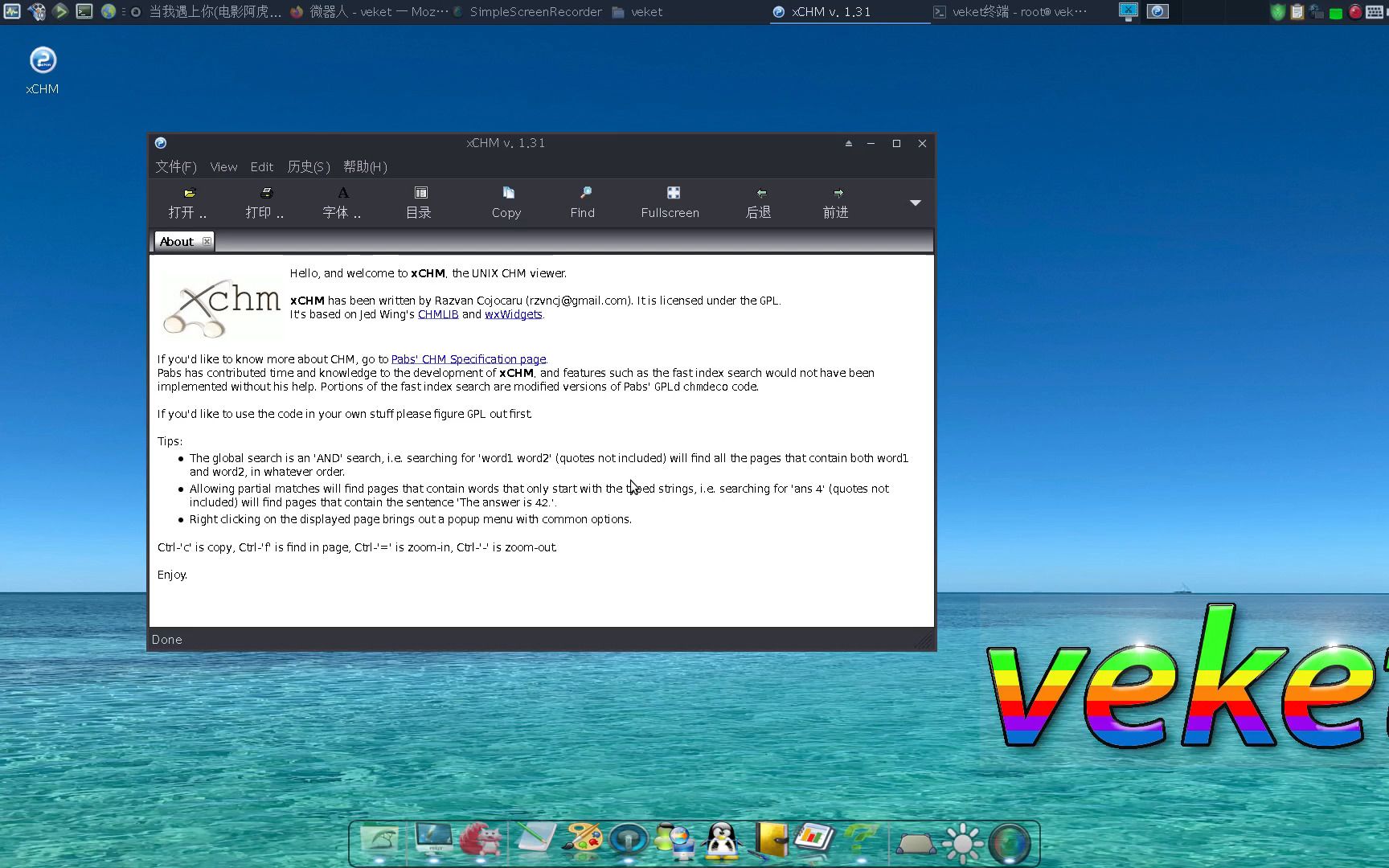
Task: Follow the wxWidgets link
Action: tap(513, 314)
